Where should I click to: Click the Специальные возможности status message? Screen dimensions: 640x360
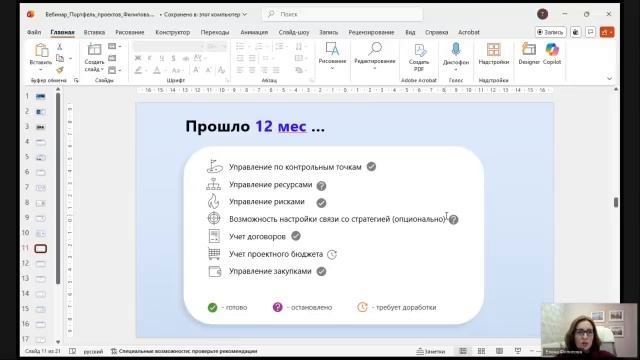[x=188, y=351]
